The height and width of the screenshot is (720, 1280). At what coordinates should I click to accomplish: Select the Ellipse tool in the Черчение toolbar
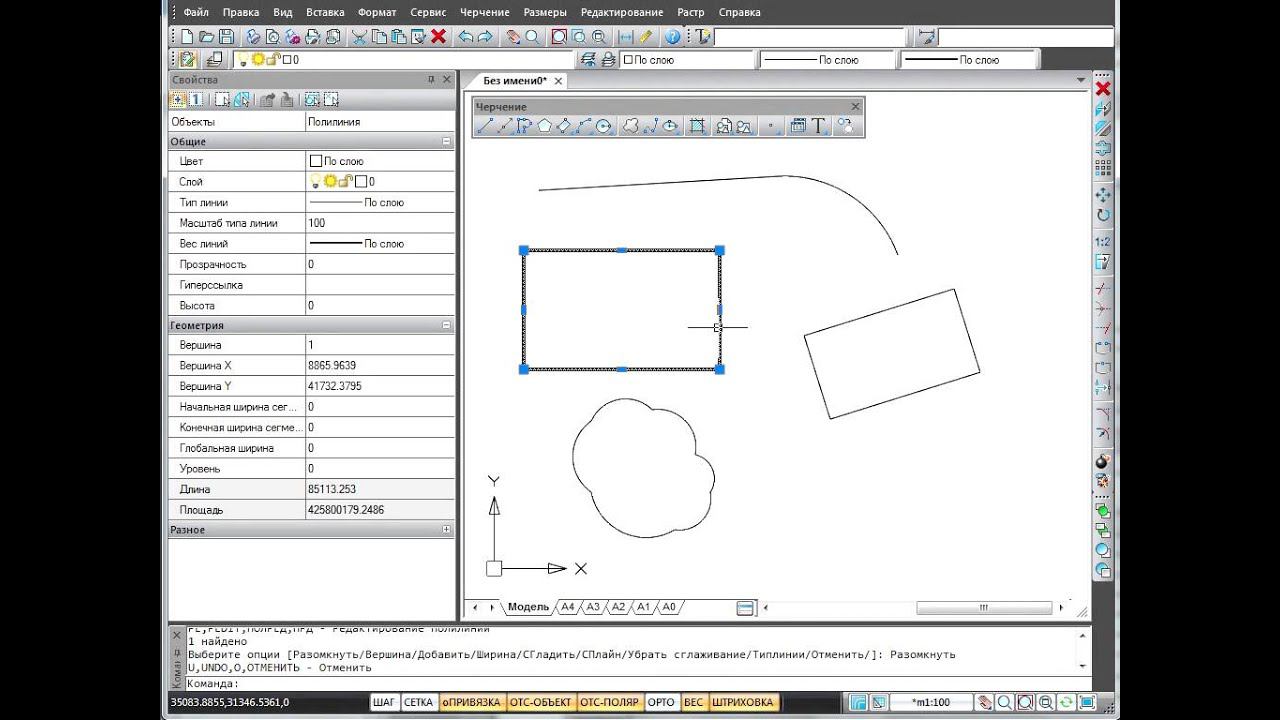point(670,126)
